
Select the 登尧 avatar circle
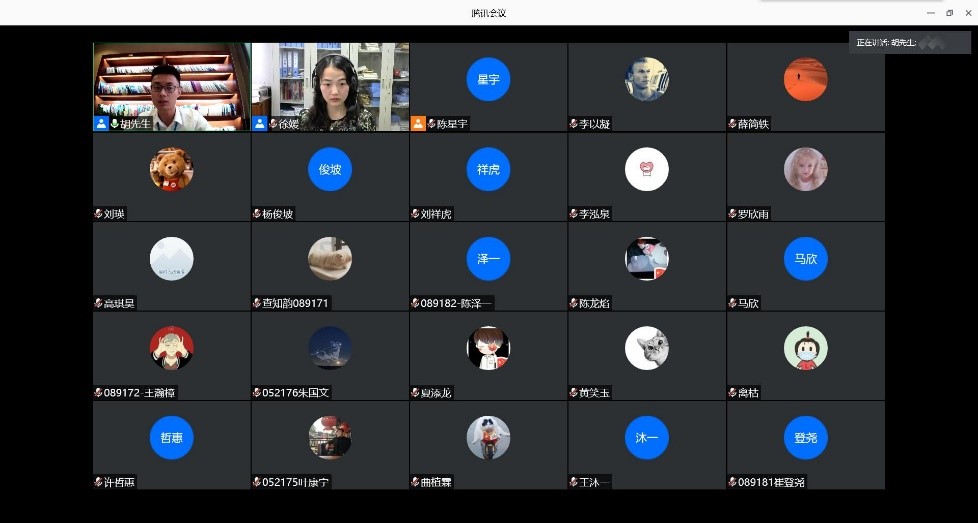pyautogui.click(x=805, y=437)
